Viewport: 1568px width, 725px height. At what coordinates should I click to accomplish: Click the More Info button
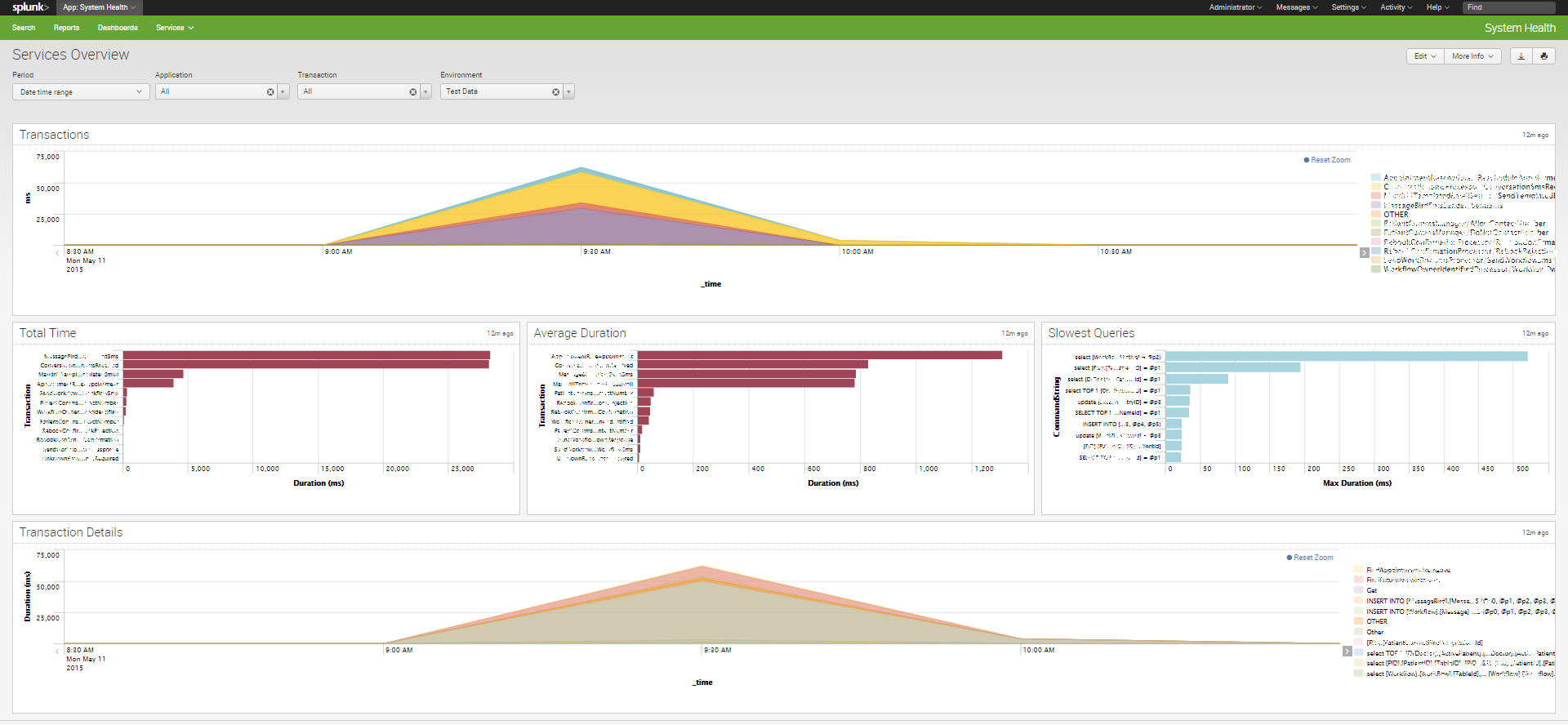click(x=1472, y=56)
